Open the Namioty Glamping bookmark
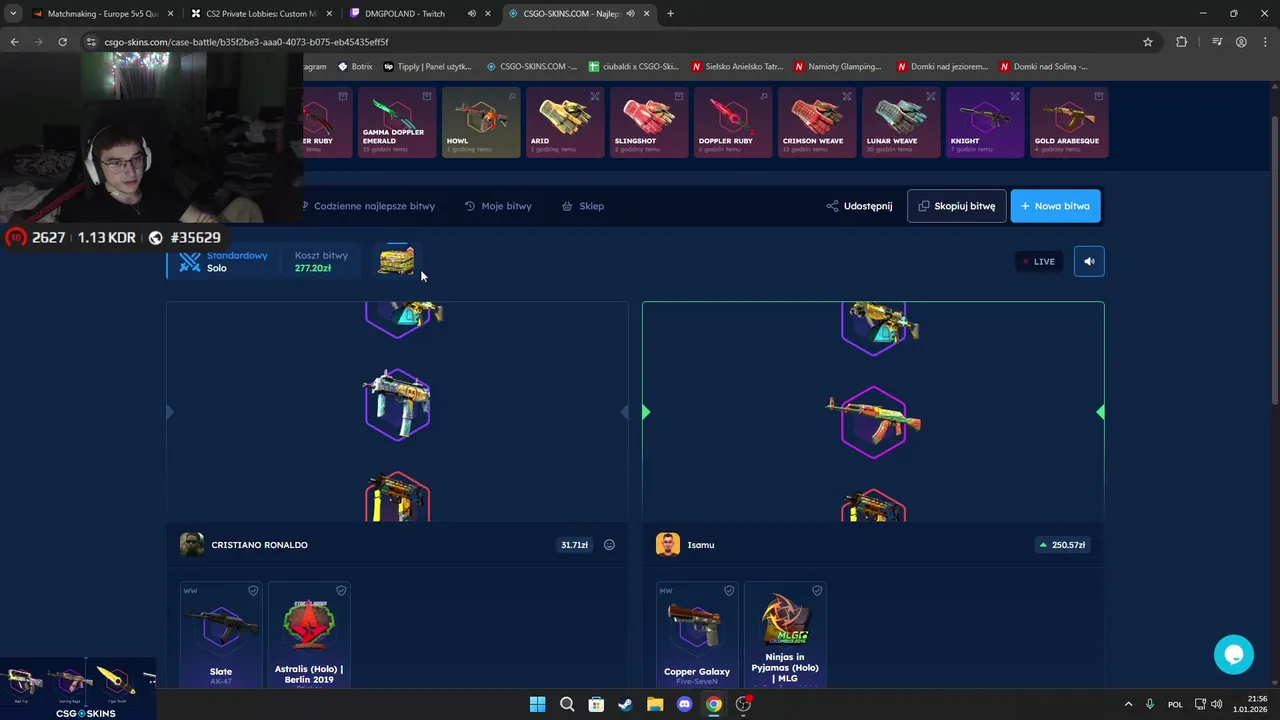This screenshot has width=1280, height=720. click(838, 67)
